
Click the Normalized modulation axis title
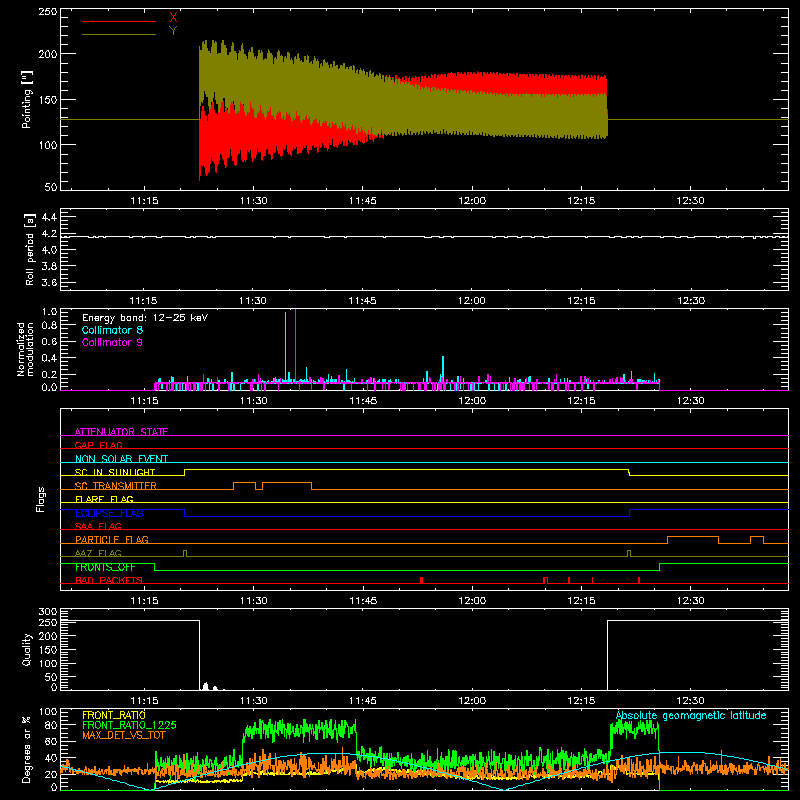pos(25,349)
